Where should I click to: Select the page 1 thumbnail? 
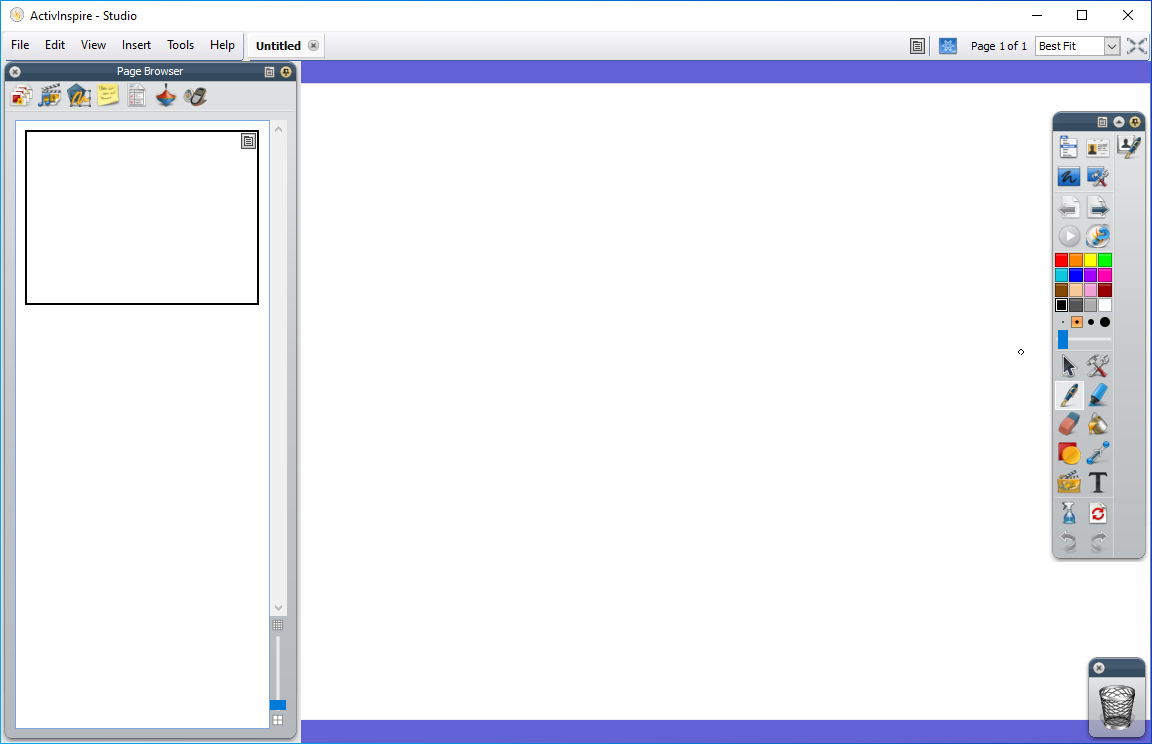coord(142,217)
